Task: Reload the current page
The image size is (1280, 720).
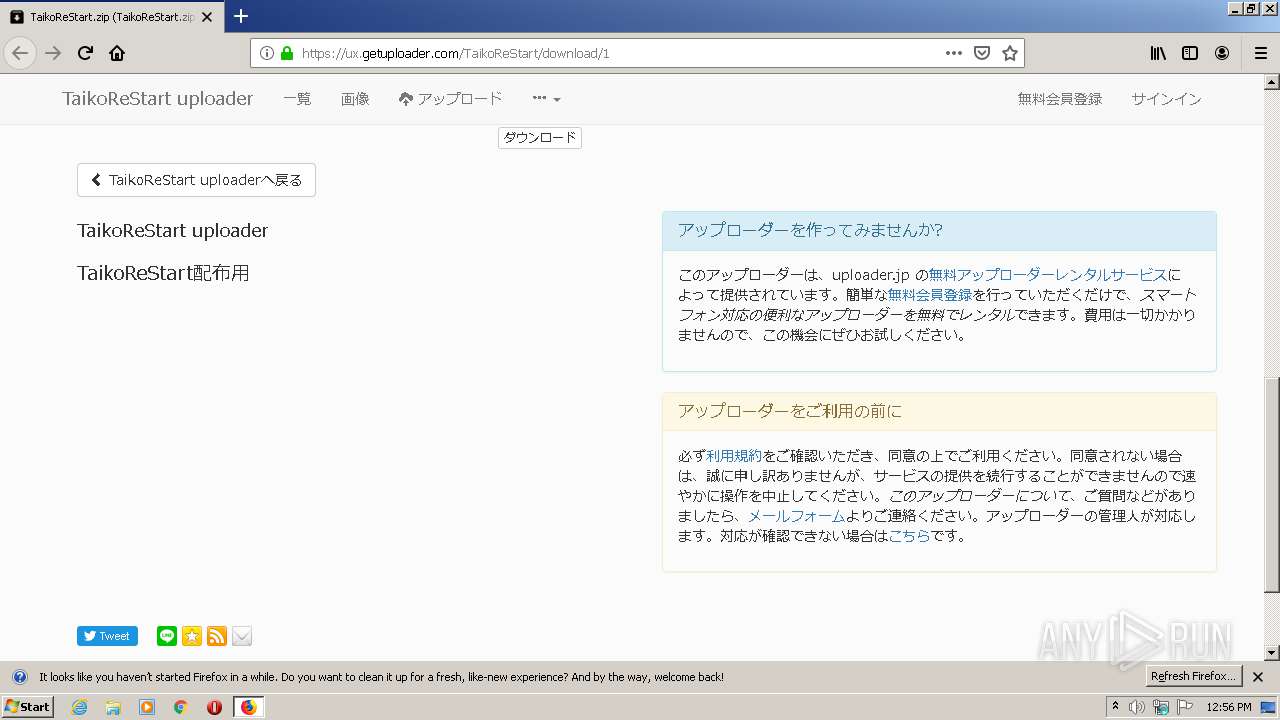Action: point(86,53)
